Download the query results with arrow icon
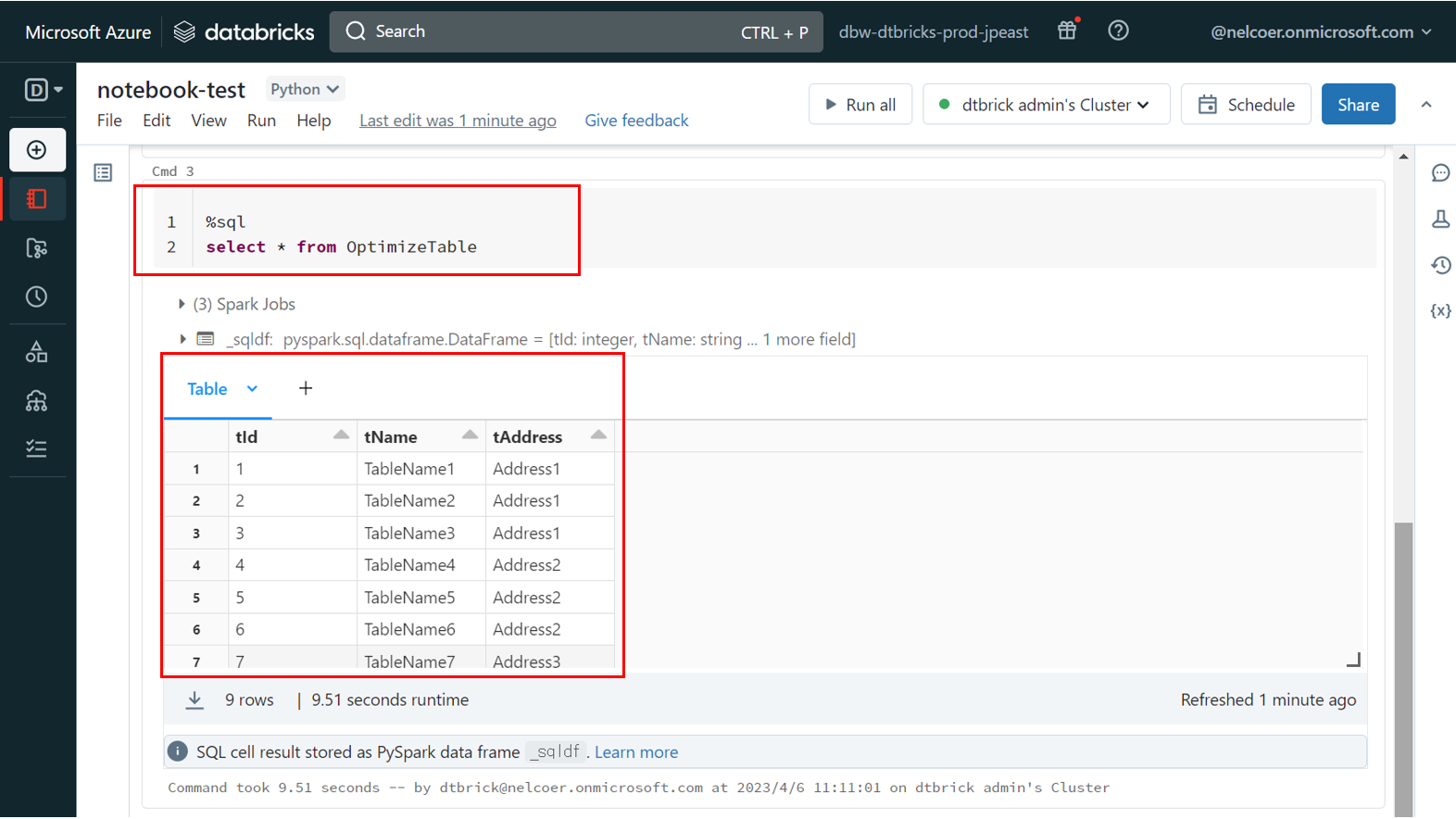Viewport: 1456px width, 819px height. click(x=195, y=700)
